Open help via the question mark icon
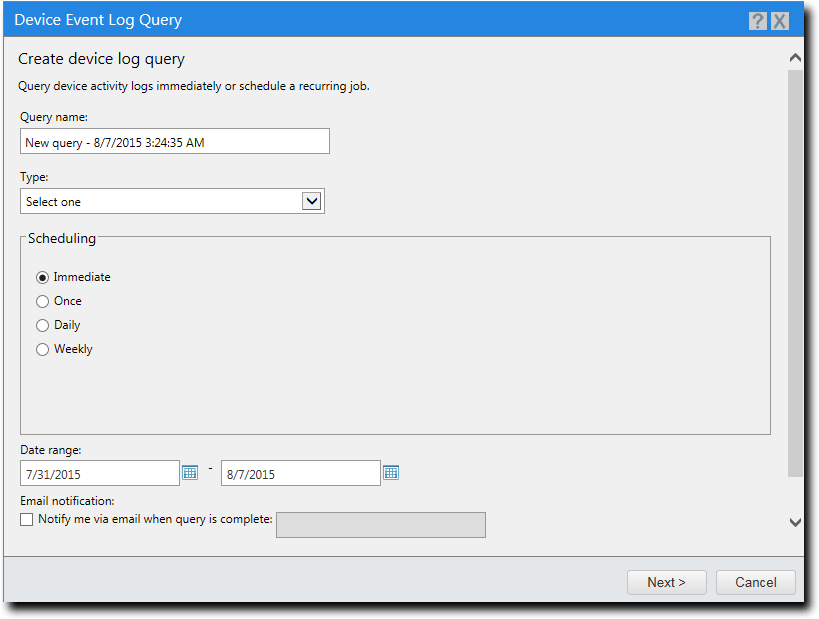 (757, 20)
